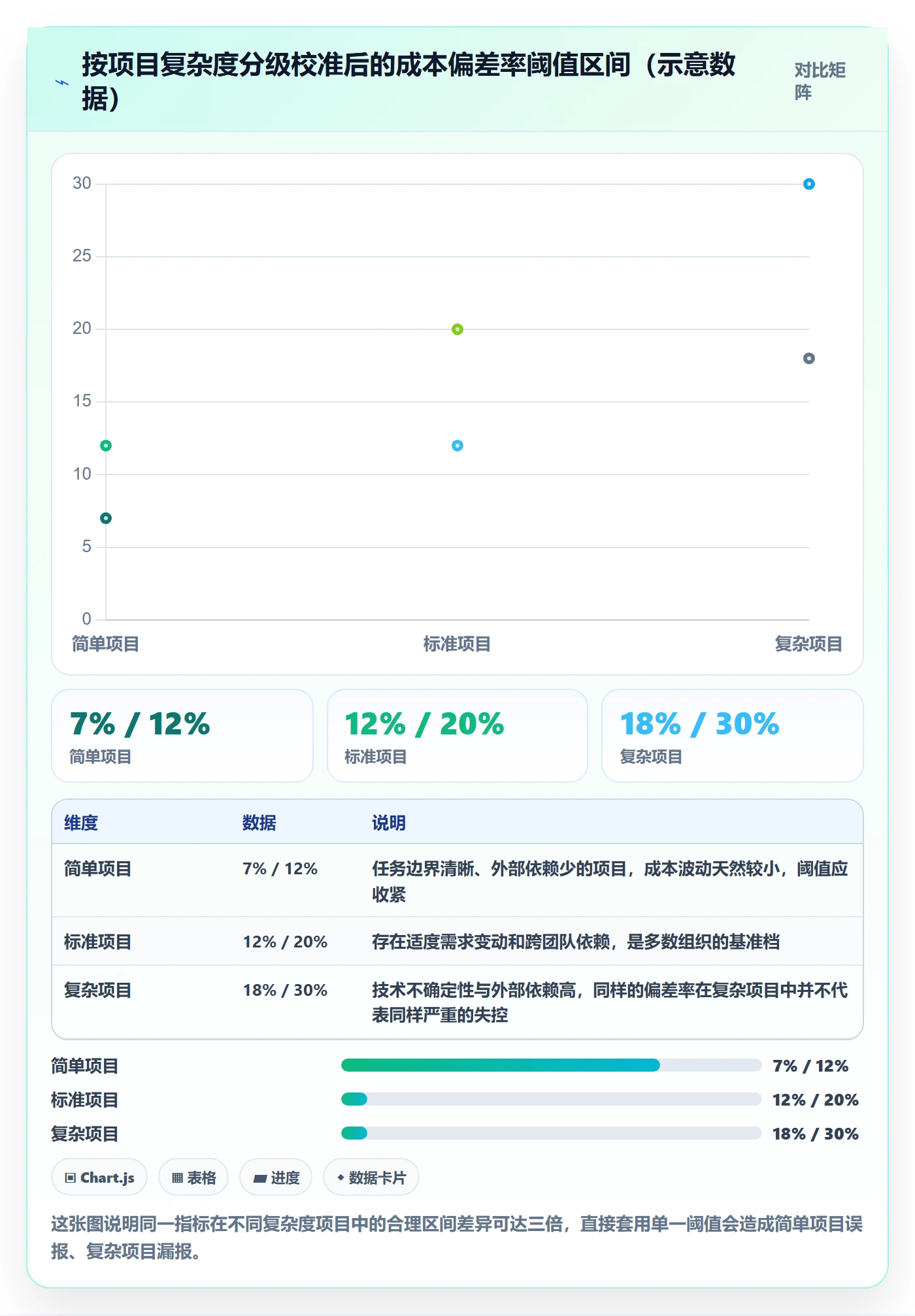Click the 标准项目 x-axis label on the chart

point(457,644)
